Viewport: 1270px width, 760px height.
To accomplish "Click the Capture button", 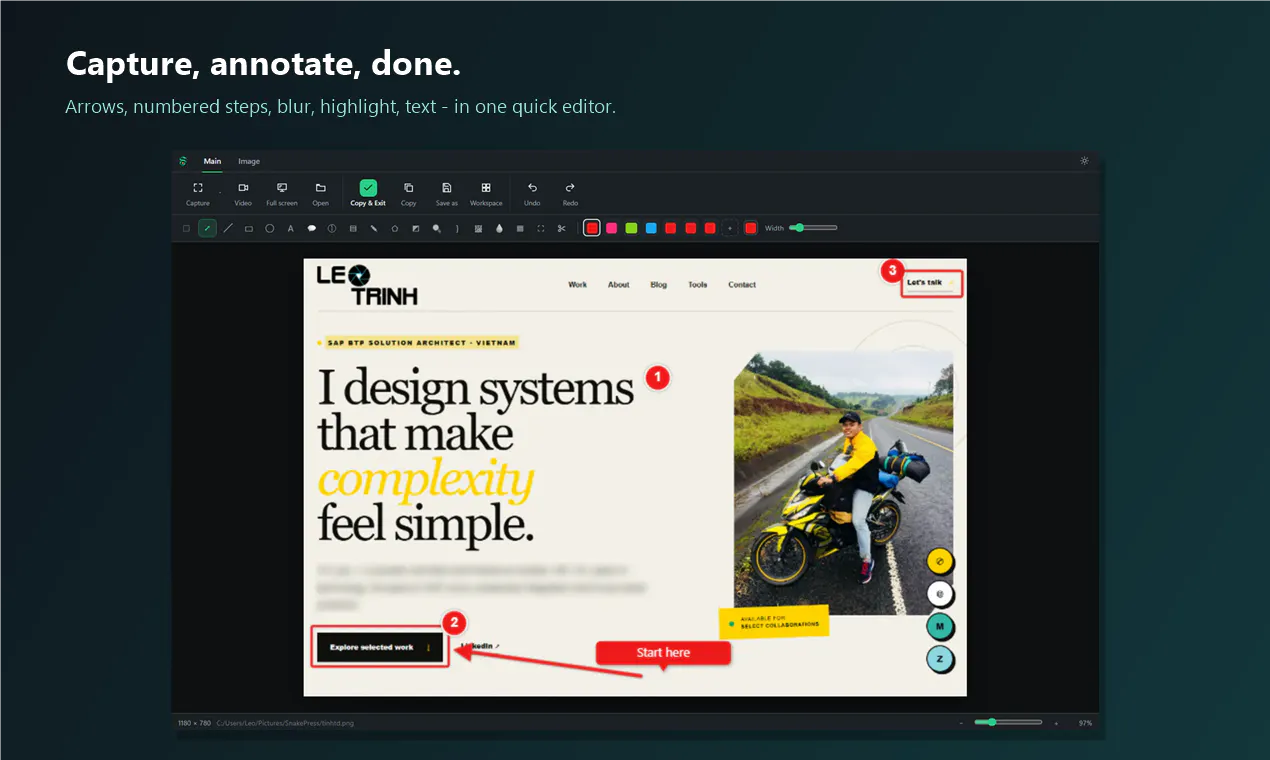I will (x=198, y=193).
